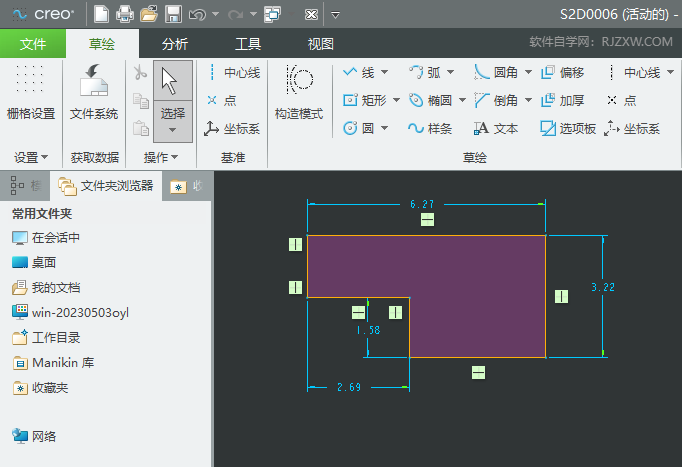
Task: Switch to the model tree tab
Action: [25, 186]
